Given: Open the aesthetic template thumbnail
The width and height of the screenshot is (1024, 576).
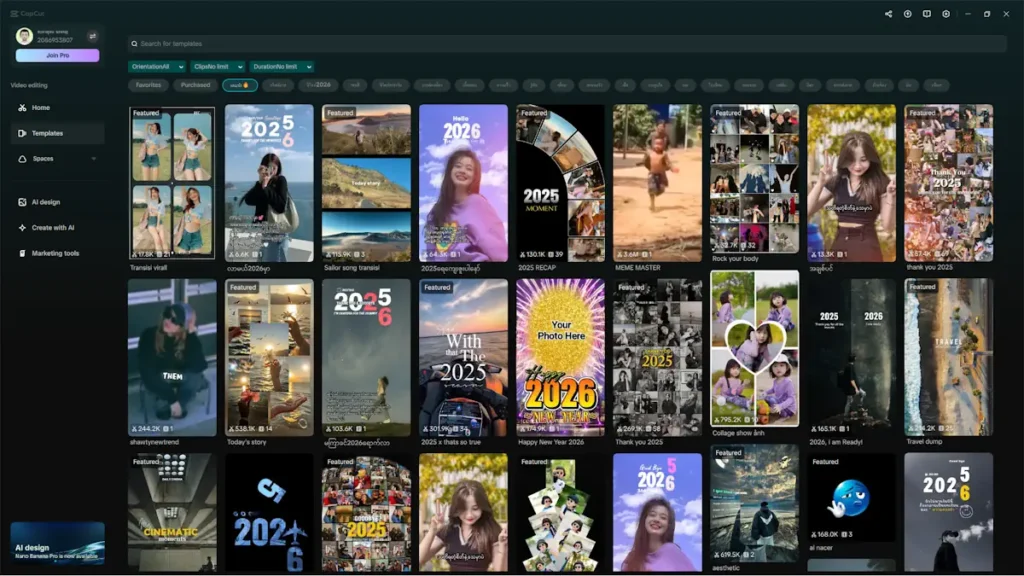Looking at the screenshot, I should pos(754,504).
